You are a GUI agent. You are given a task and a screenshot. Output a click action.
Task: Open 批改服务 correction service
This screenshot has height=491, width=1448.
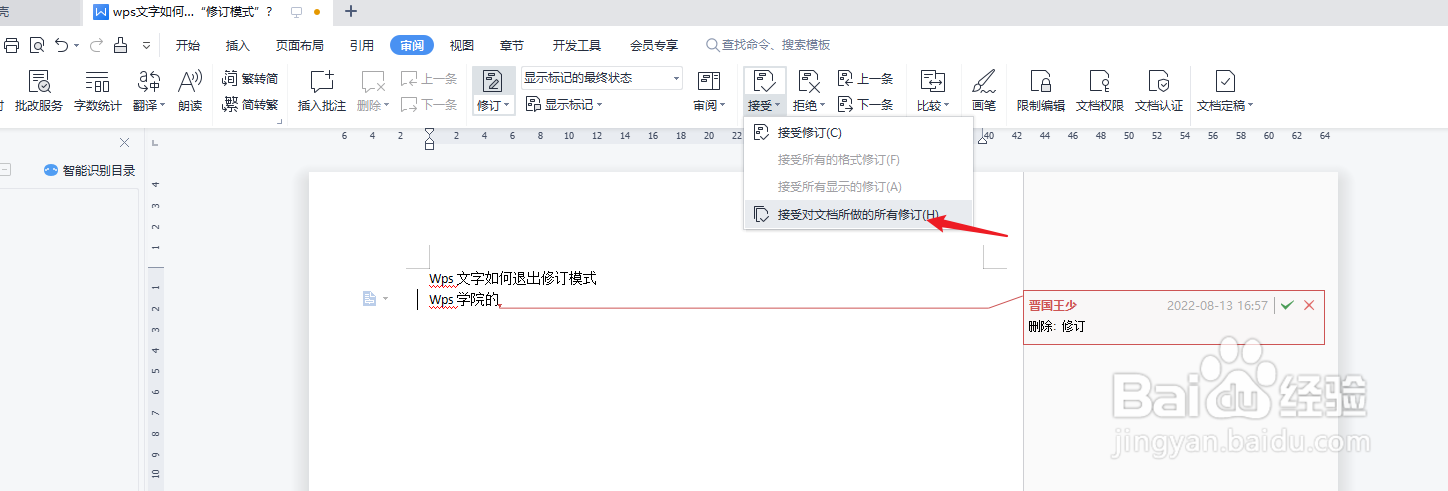pos(39,92)
